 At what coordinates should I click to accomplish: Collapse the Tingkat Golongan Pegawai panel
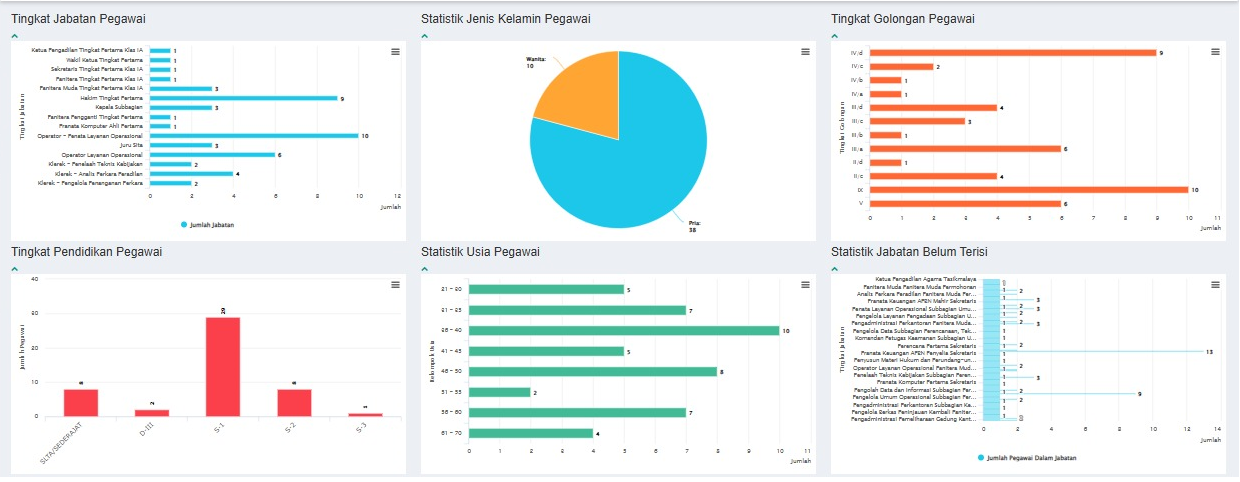pyautogui.click(x=835, y=35)
